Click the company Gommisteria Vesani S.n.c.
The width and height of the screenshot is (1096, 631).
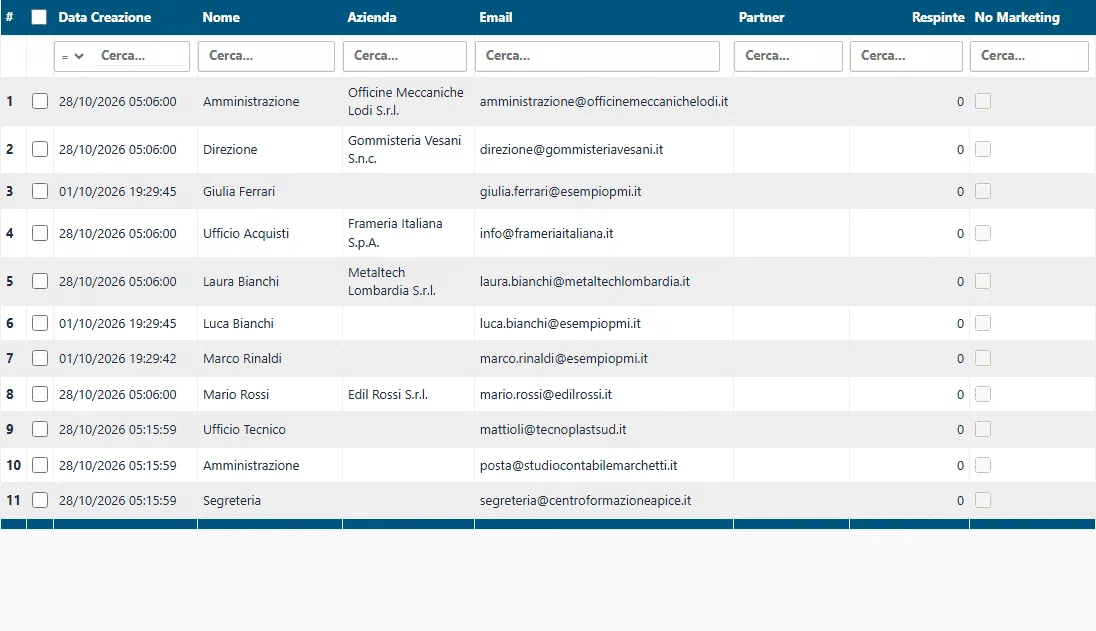404,150
